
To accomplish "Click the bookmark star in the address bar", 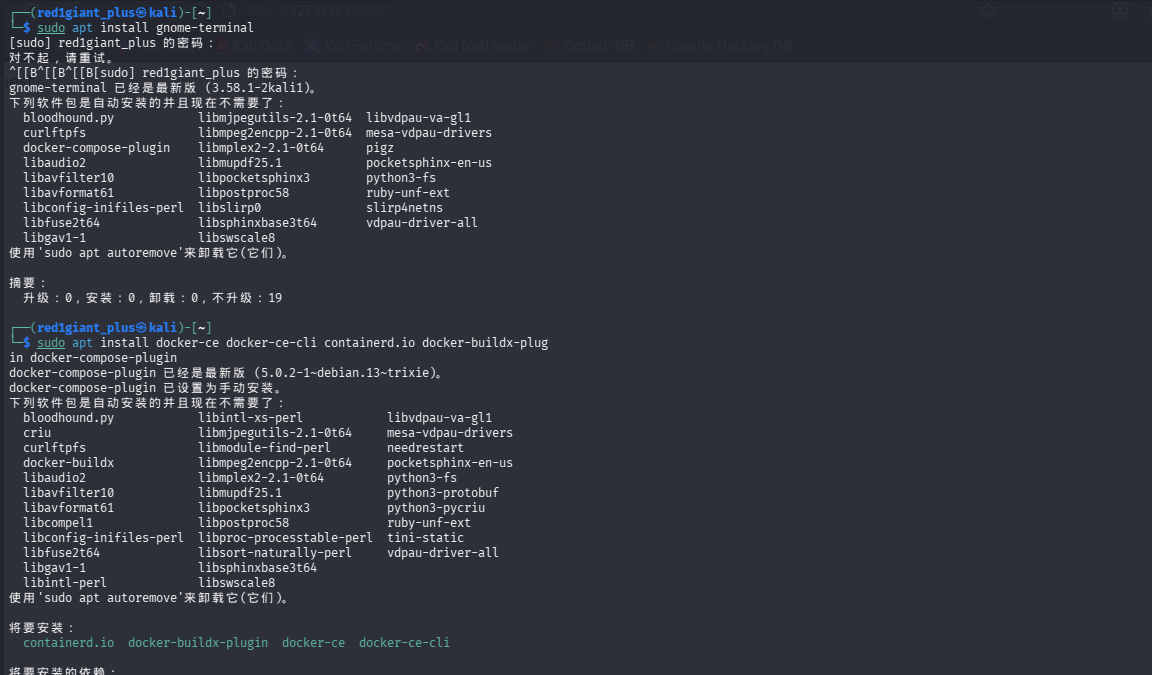I will (987, 10).
